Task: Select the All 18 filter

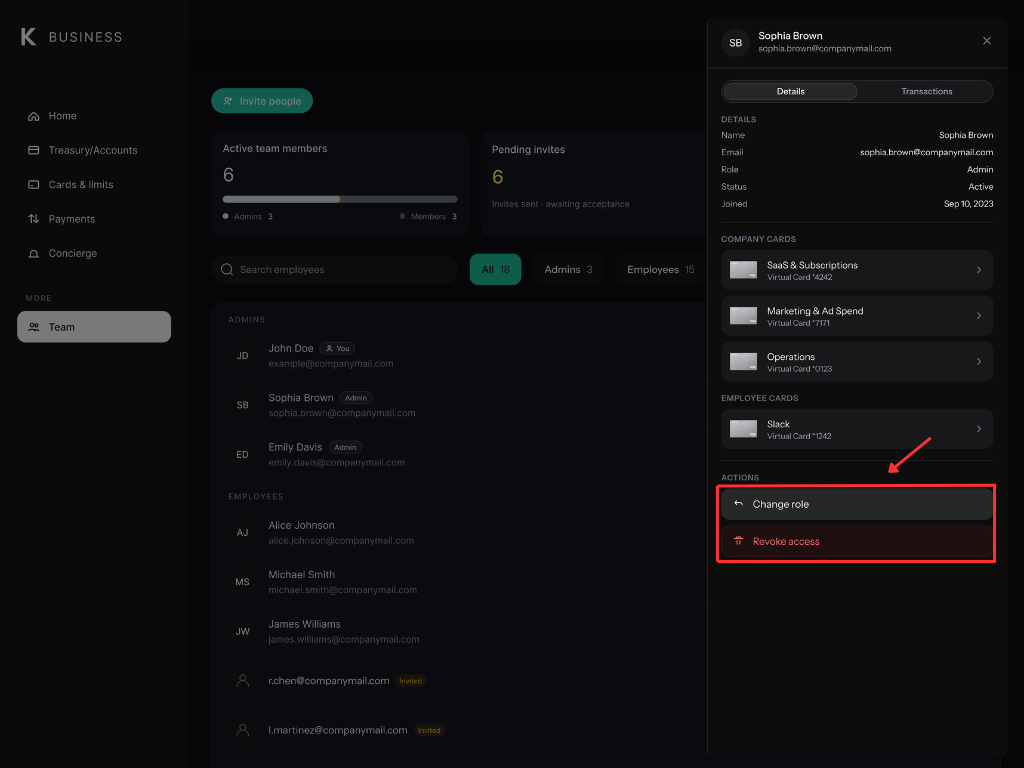Action: (496, 270)
